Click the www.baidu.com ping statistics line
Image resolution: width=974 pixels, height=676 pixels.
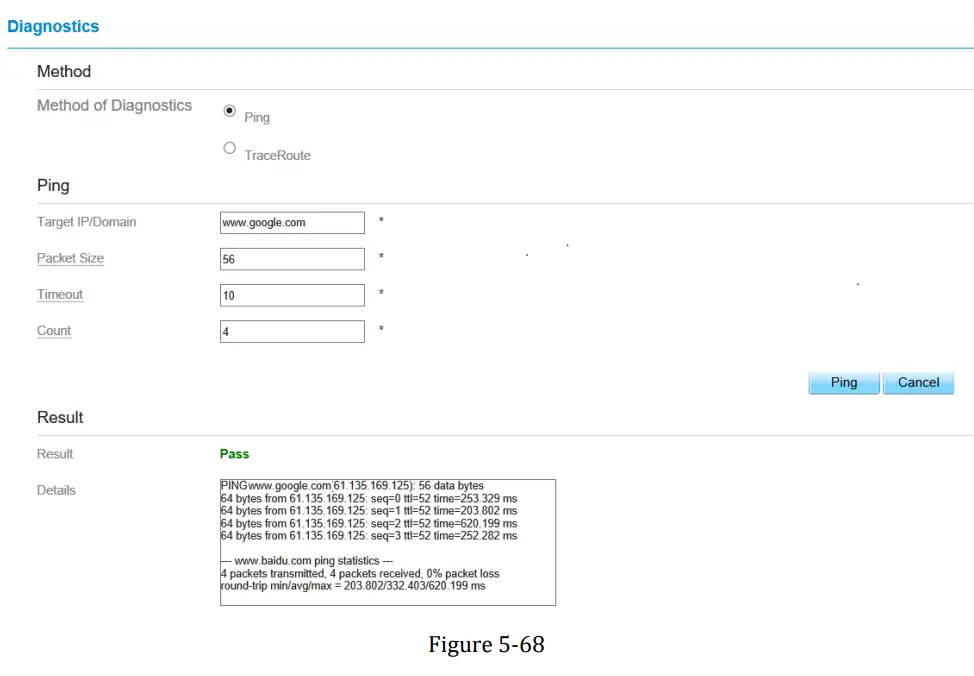click(x=307, y=560)
